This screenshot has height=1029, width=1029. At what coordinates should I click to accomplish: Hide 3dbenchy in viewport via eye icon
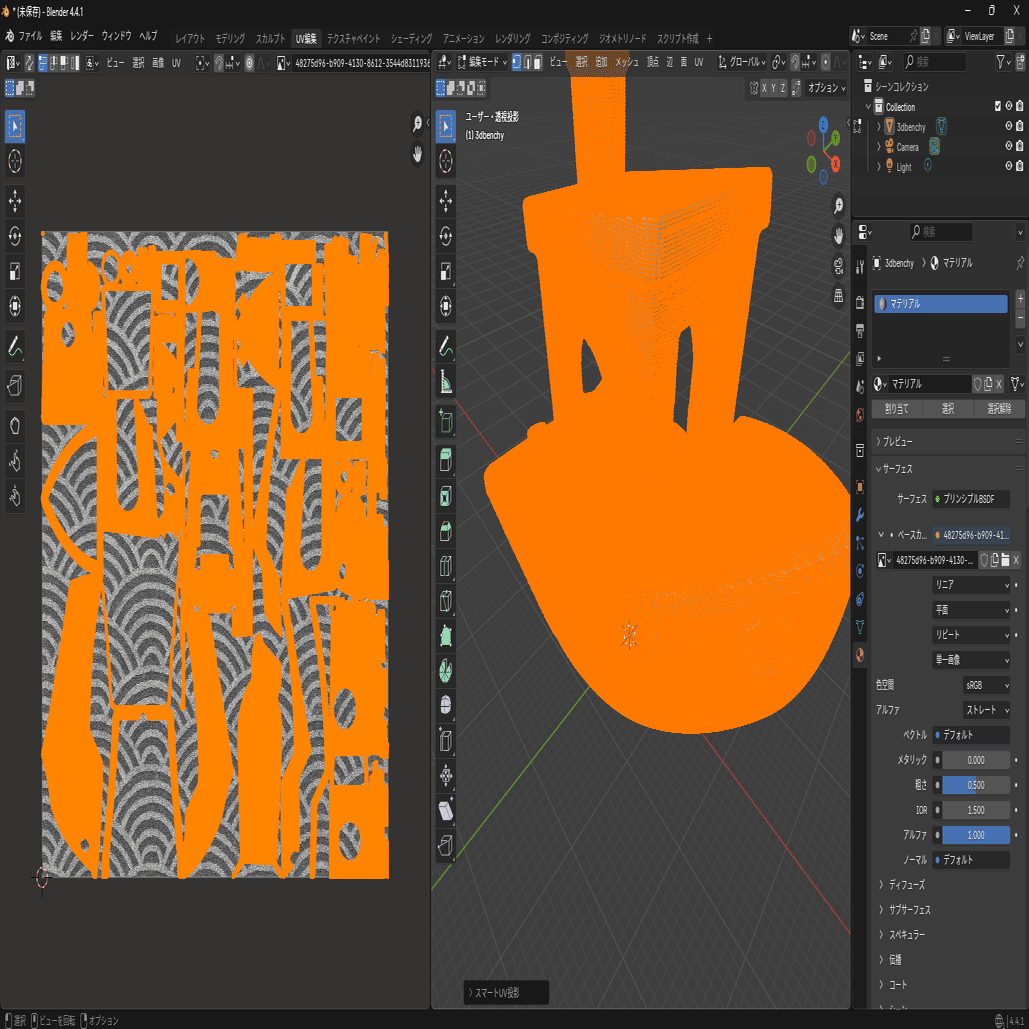1009,126
